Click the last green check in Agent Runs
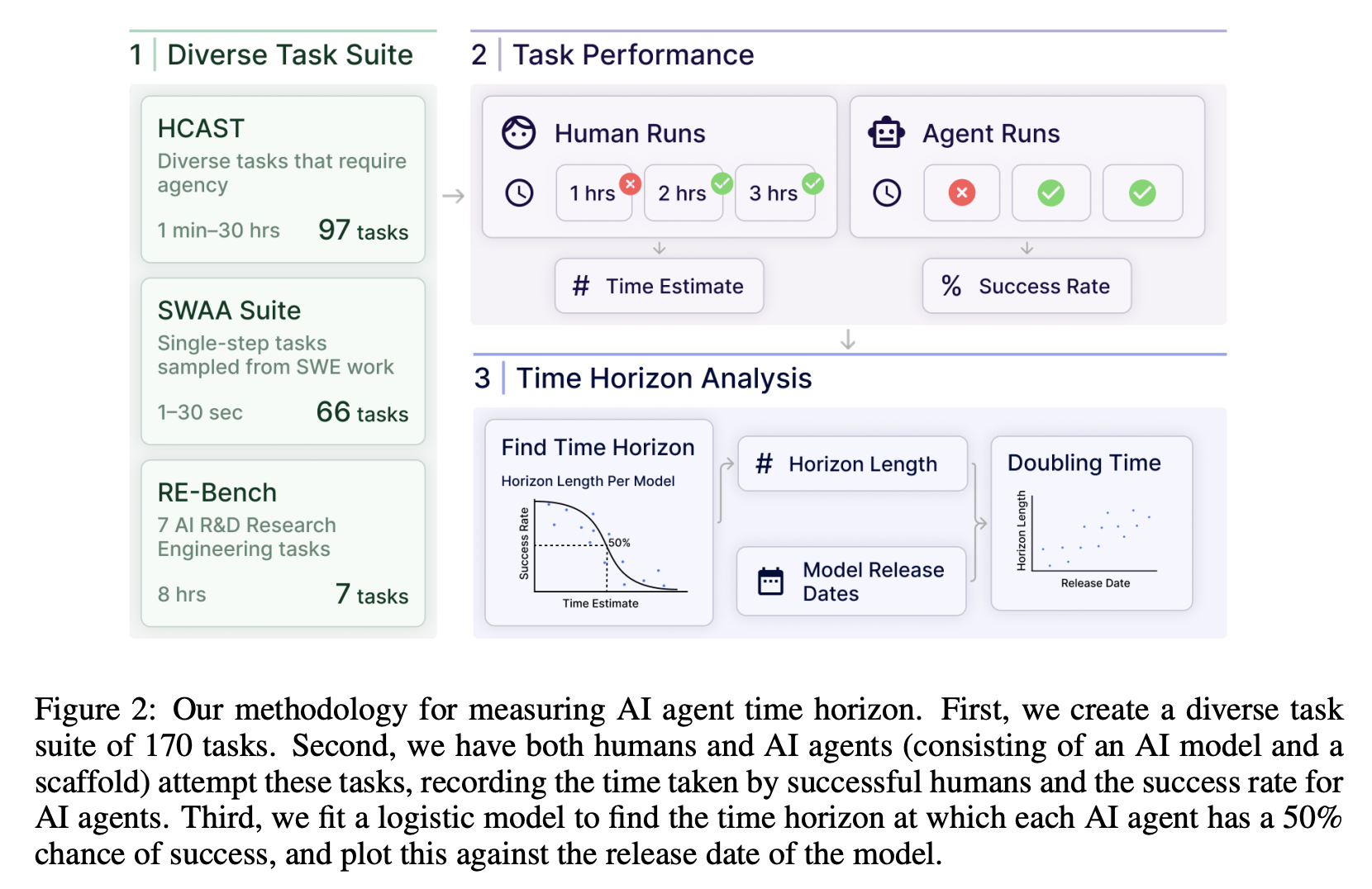Image resolution: width=1372 pixels, height=889 pixels. click(1142, 193)
